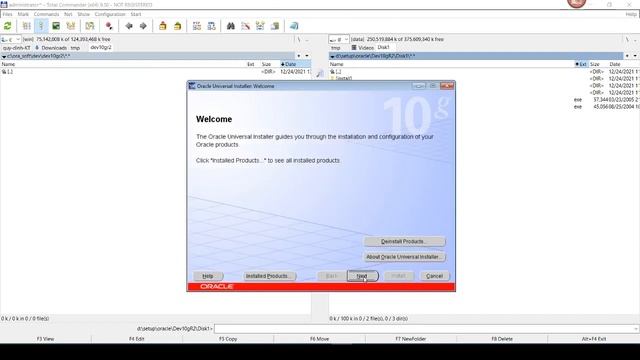Viewport: 640px width, 360px height.
Task: Open the Multi-Rename tool icon
Action: [245, 26]
